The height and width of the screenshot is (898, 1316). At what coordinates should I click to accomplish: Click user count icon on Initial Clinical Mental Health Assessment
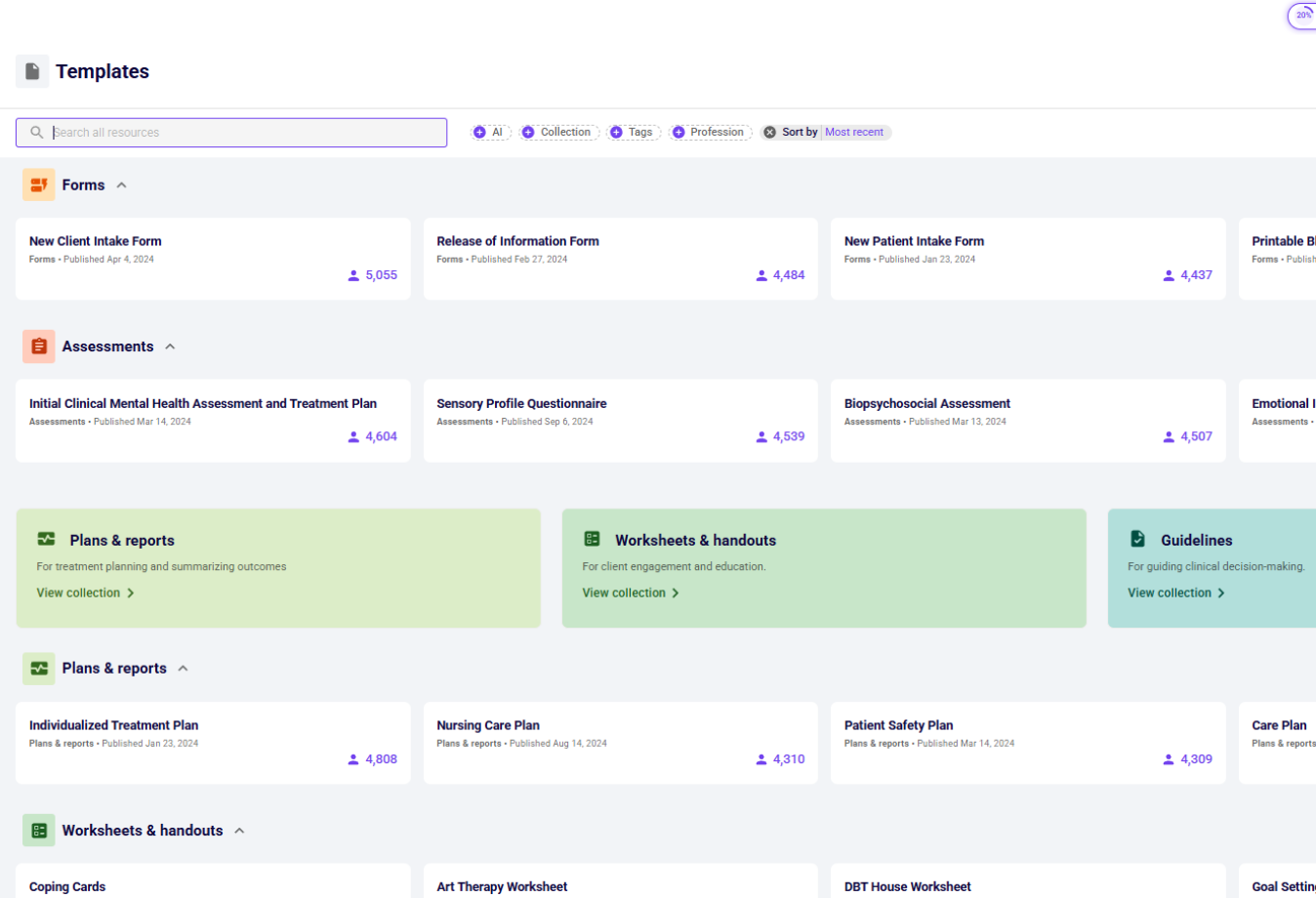tap(353, 437)
